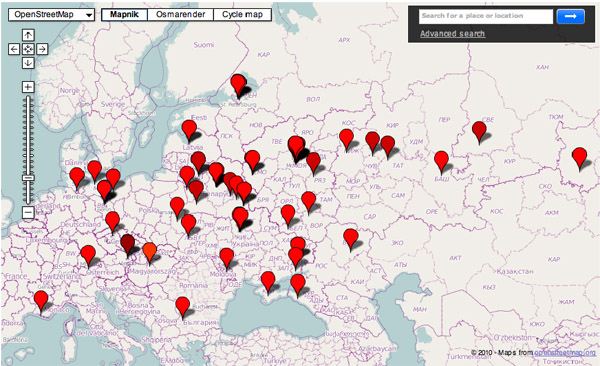The width and height of the screenshot is (600, 366).
Task: Zoom in with the plus button
Action: 28,87
